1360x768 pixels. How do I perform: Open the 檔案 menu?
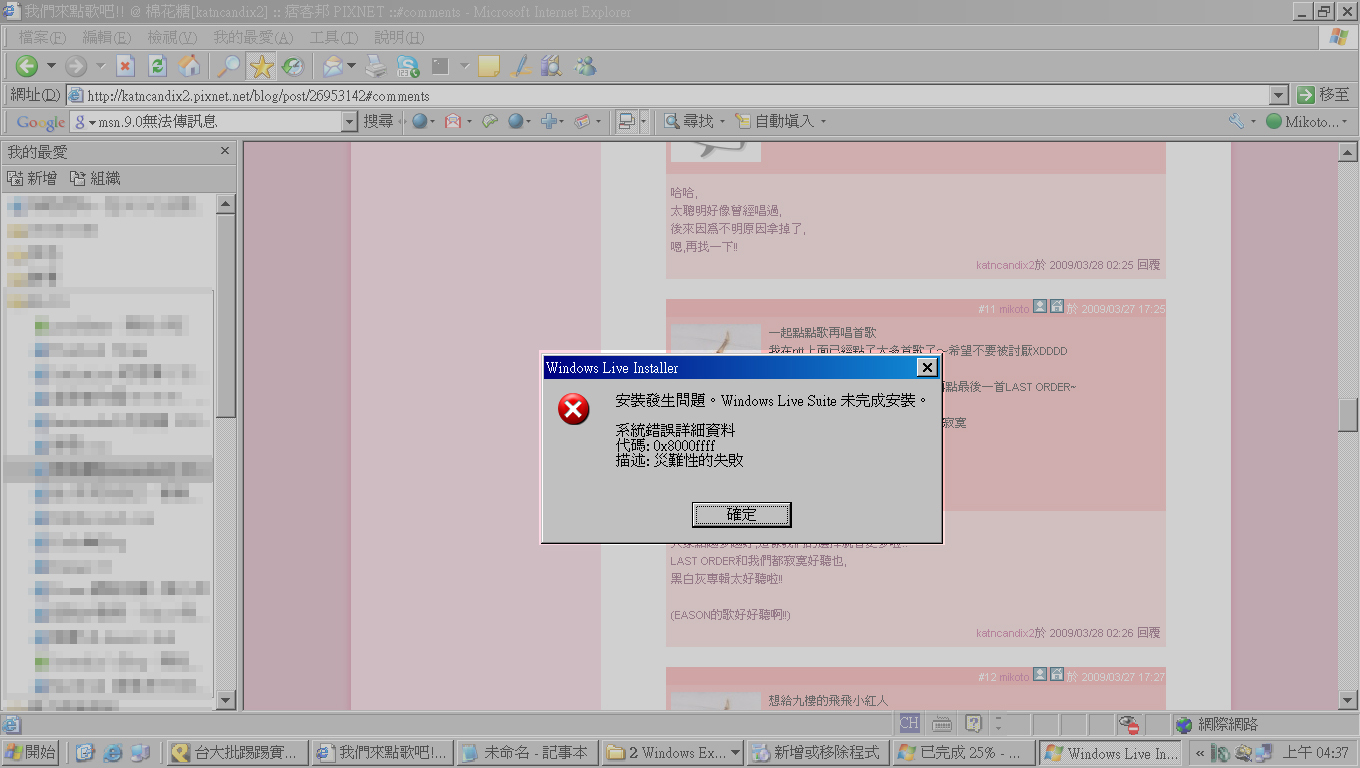[42, 37]
